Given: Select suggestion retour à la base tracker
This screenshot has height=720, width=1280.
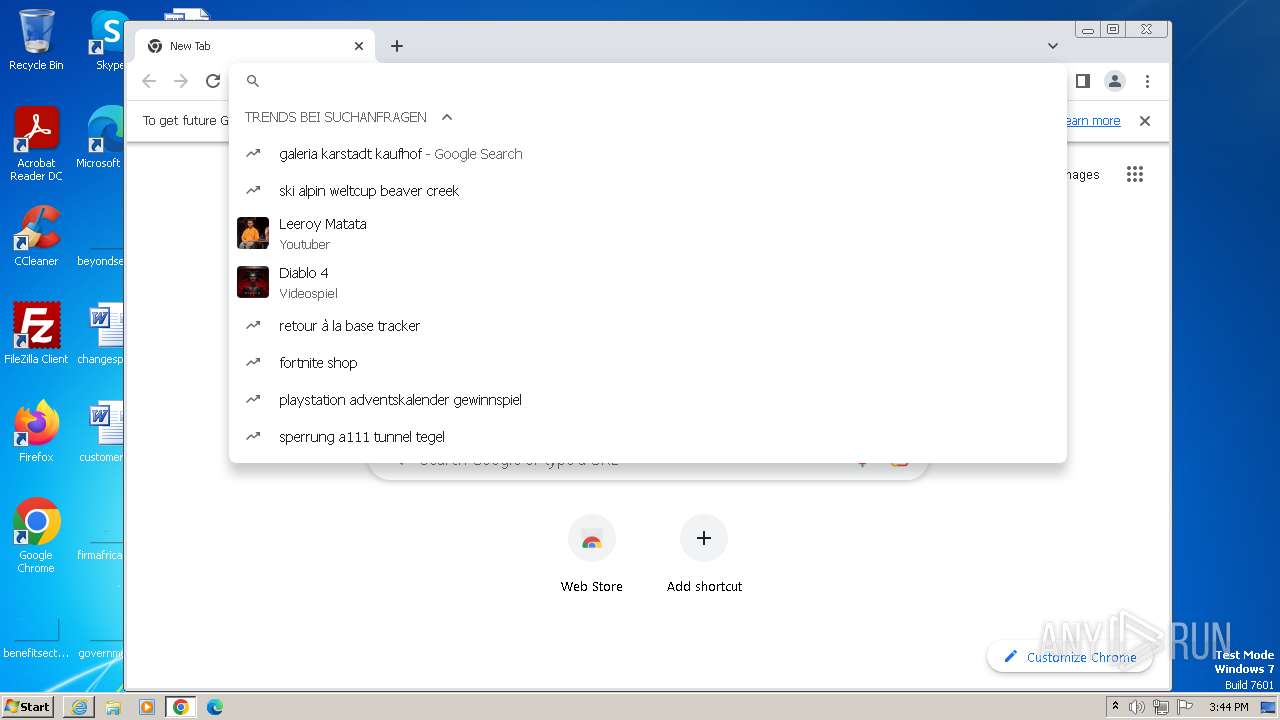Looking at the screenshot, I should pos(648,326).
